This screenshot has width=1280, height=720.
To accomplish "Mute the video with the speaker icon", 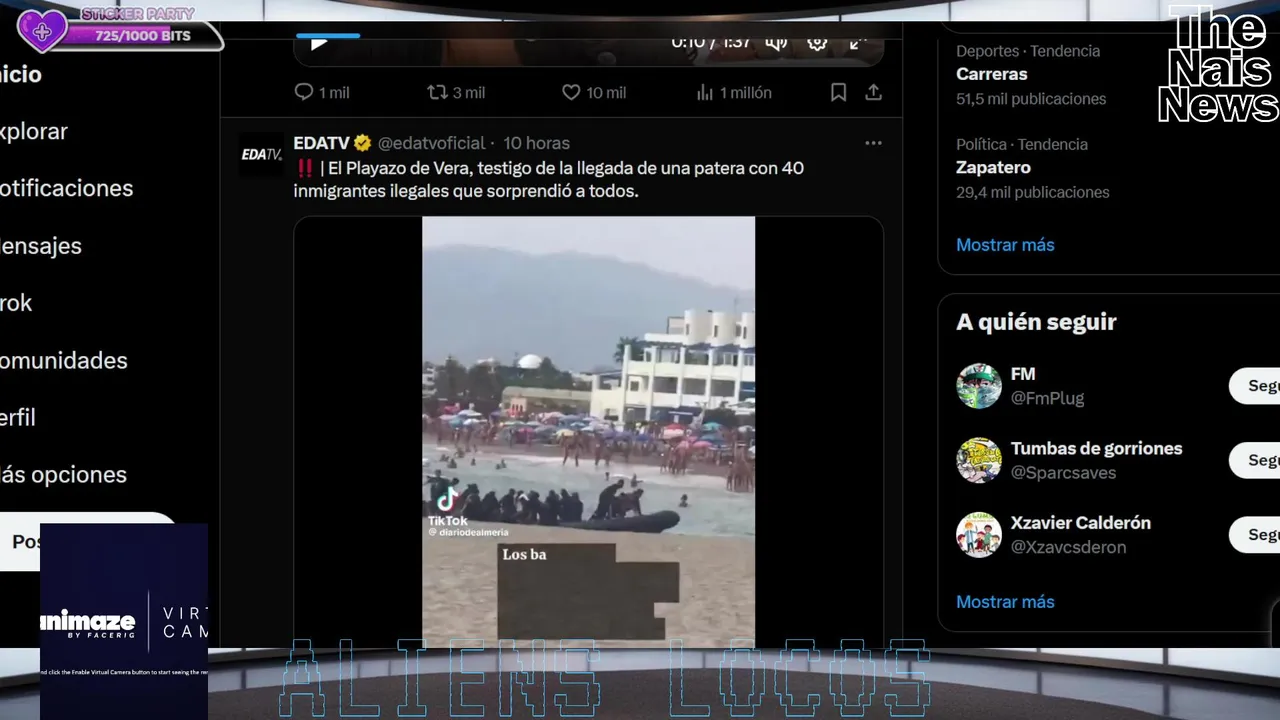I will (x=776, y=43).
